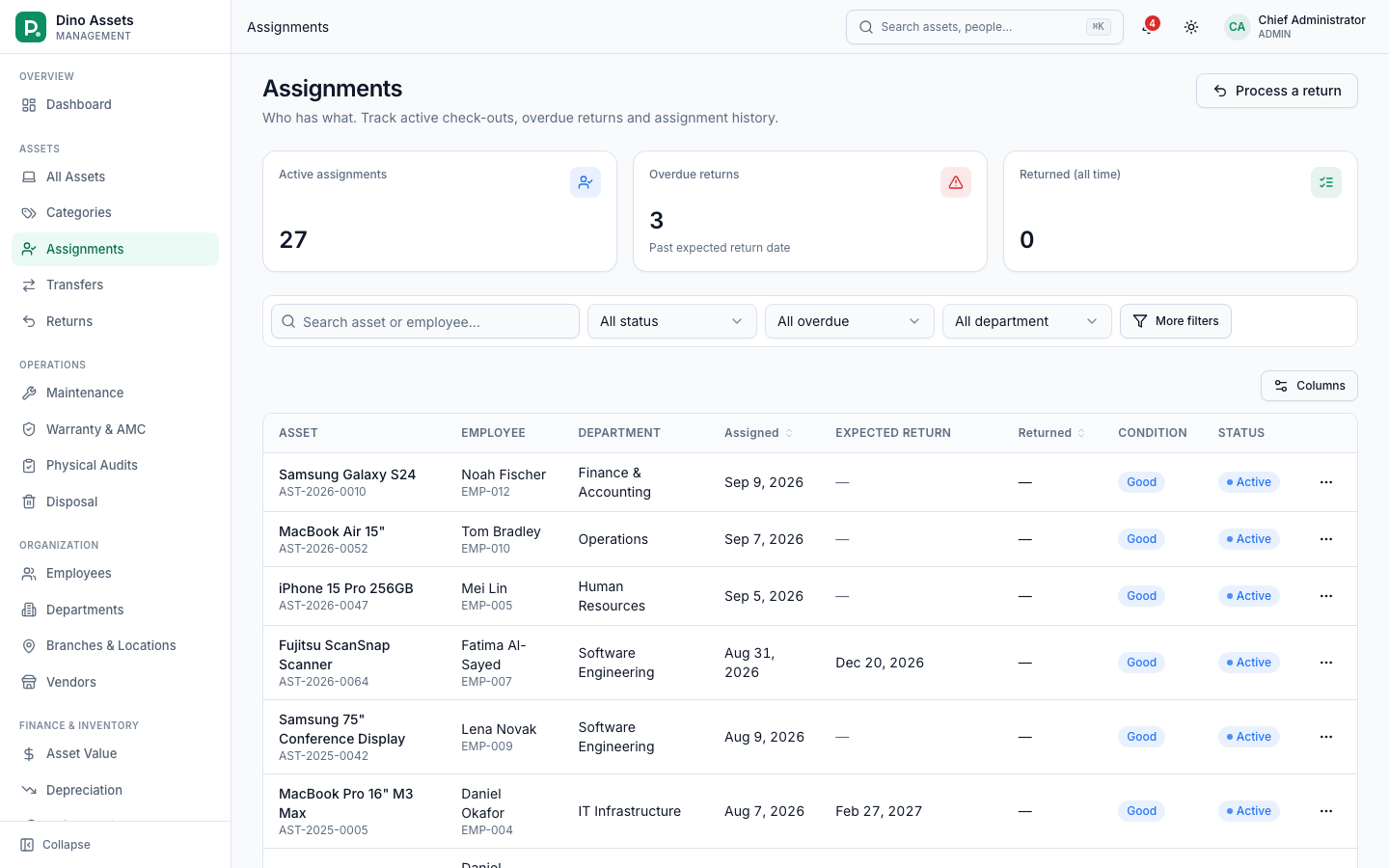Go to Dashboard in sidebar

tap(115, 104)
